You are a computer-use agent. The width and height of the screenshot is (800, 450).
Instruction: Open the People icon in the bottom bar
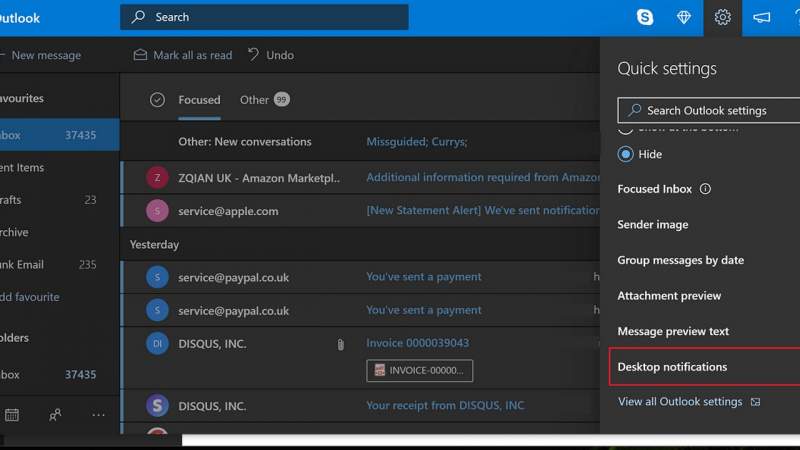pyautogui.click(x=55, y=415)
